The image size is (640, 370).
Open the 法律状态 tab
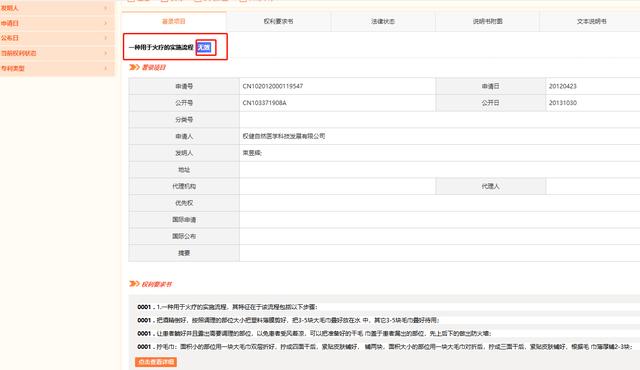pos(383,21)
